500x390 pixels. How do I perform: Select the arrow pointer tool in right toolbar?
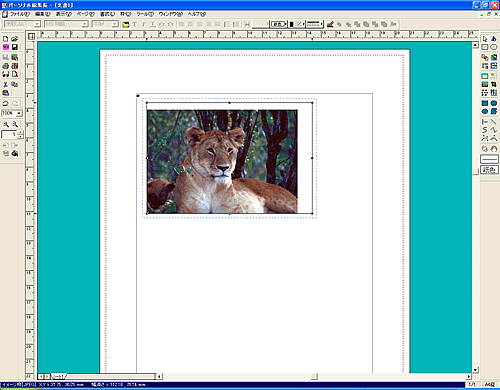point(485,39)
